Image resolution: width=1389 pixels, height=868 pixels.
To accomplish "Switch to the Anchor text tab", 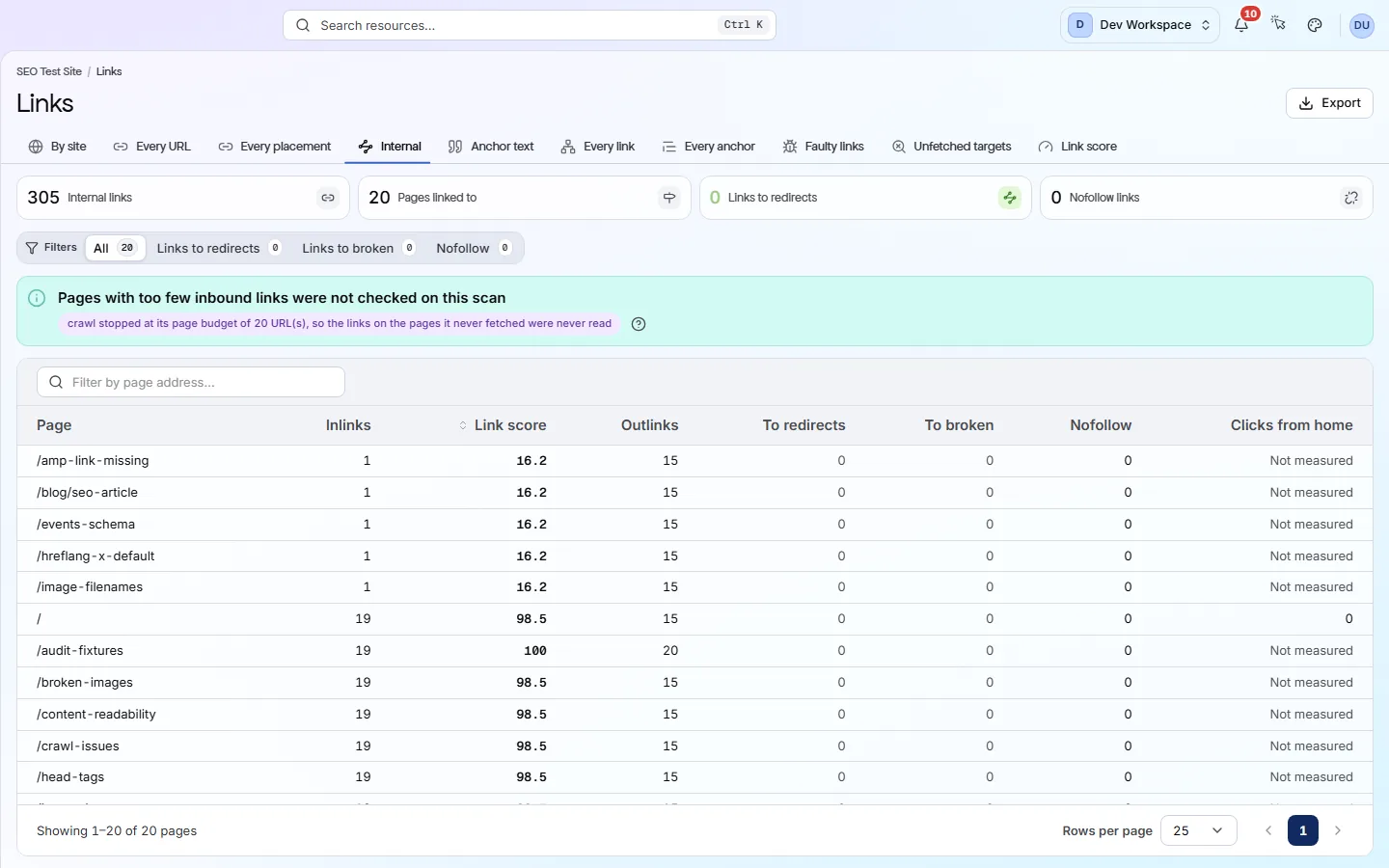I will click(x=491, y=147).
